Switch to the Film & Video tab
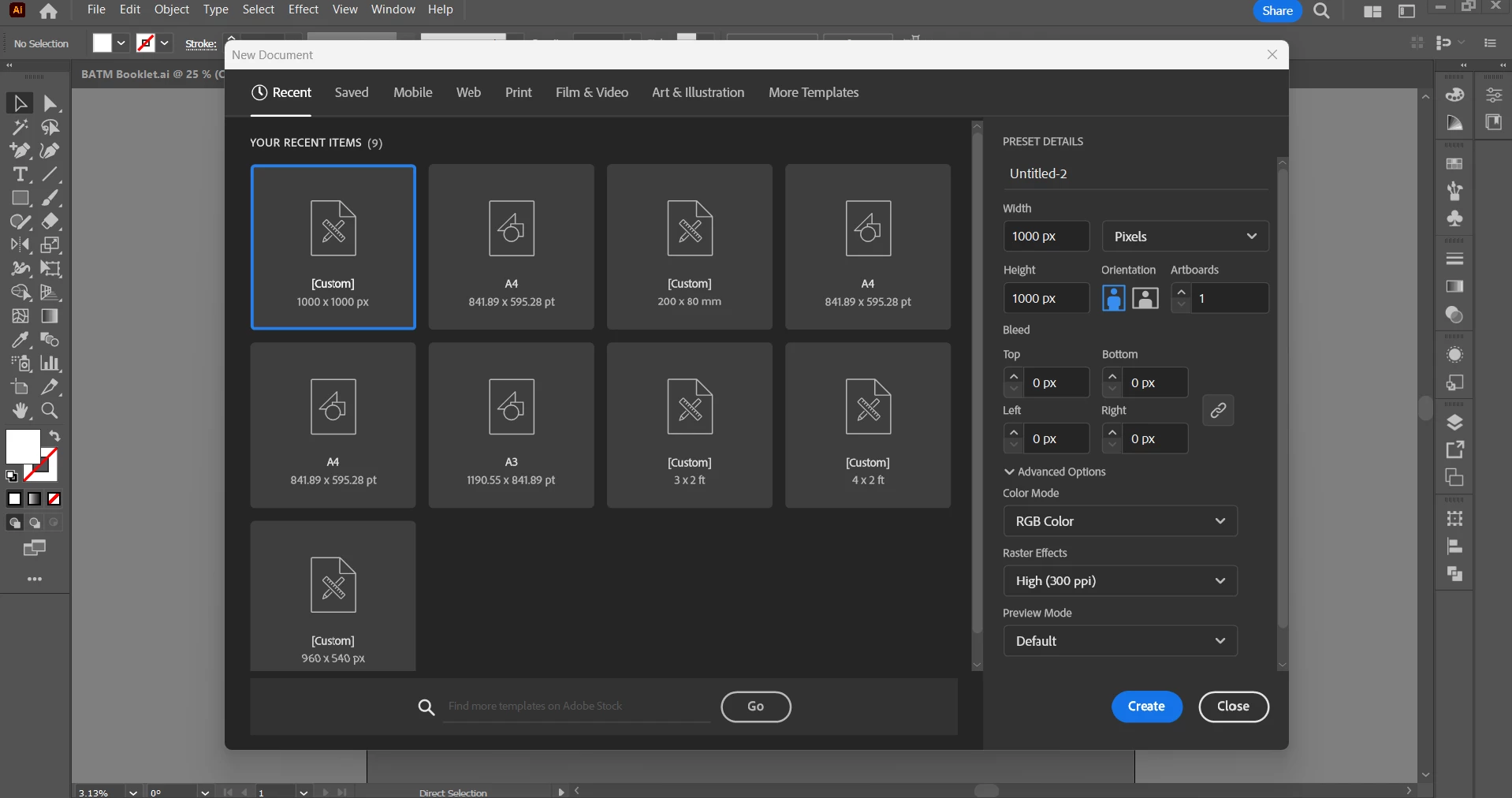1512x798 pixels. point(592,92)
